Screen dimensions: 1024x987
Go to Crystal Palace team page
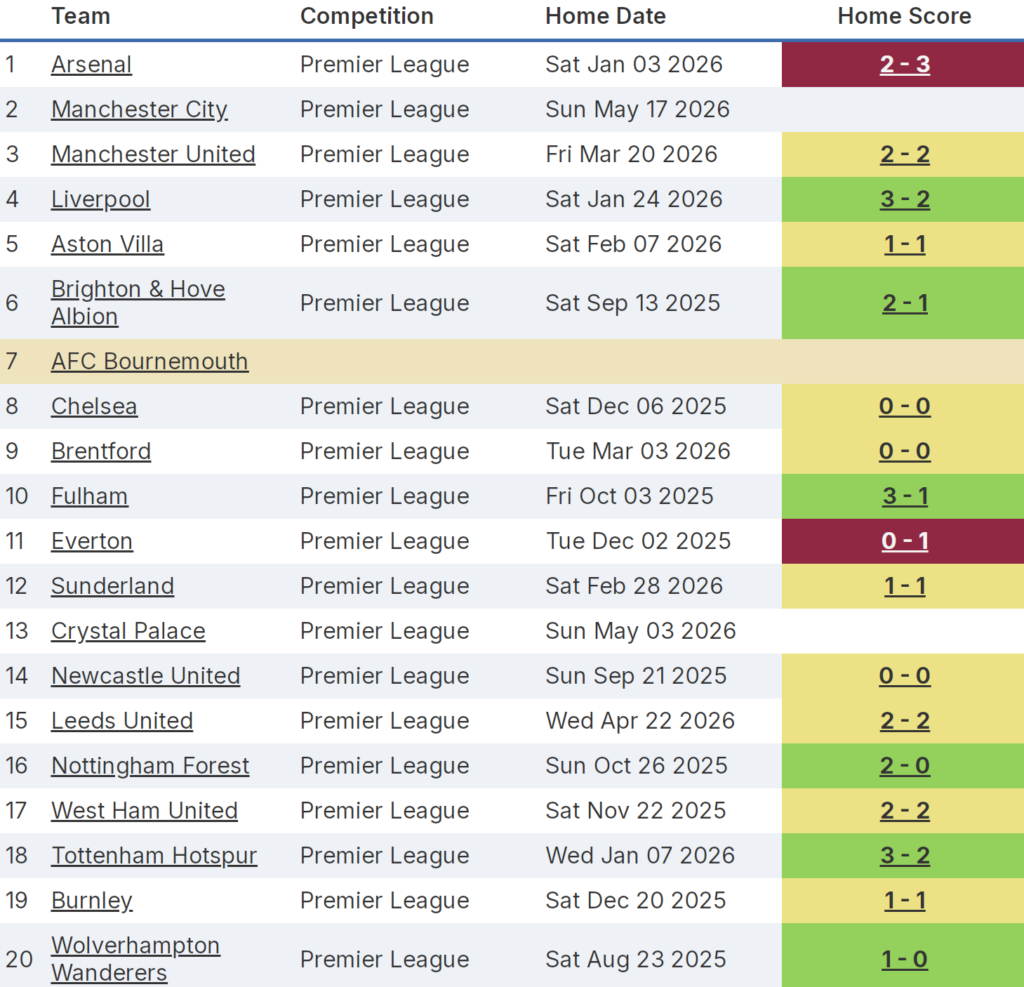point(128,632)
